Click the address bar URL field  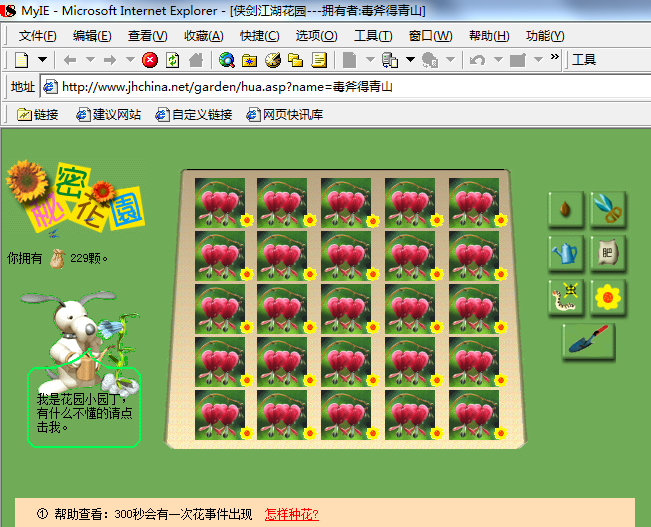tap(345, 87)
